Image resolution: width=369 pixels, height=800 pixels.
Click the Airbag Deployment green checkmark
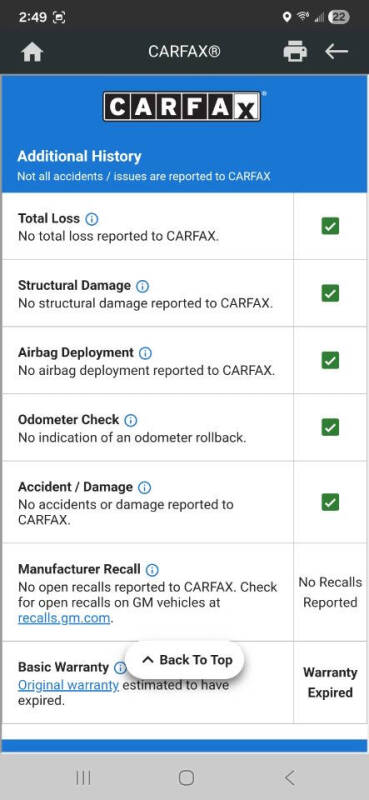click(x=330, y=360)
